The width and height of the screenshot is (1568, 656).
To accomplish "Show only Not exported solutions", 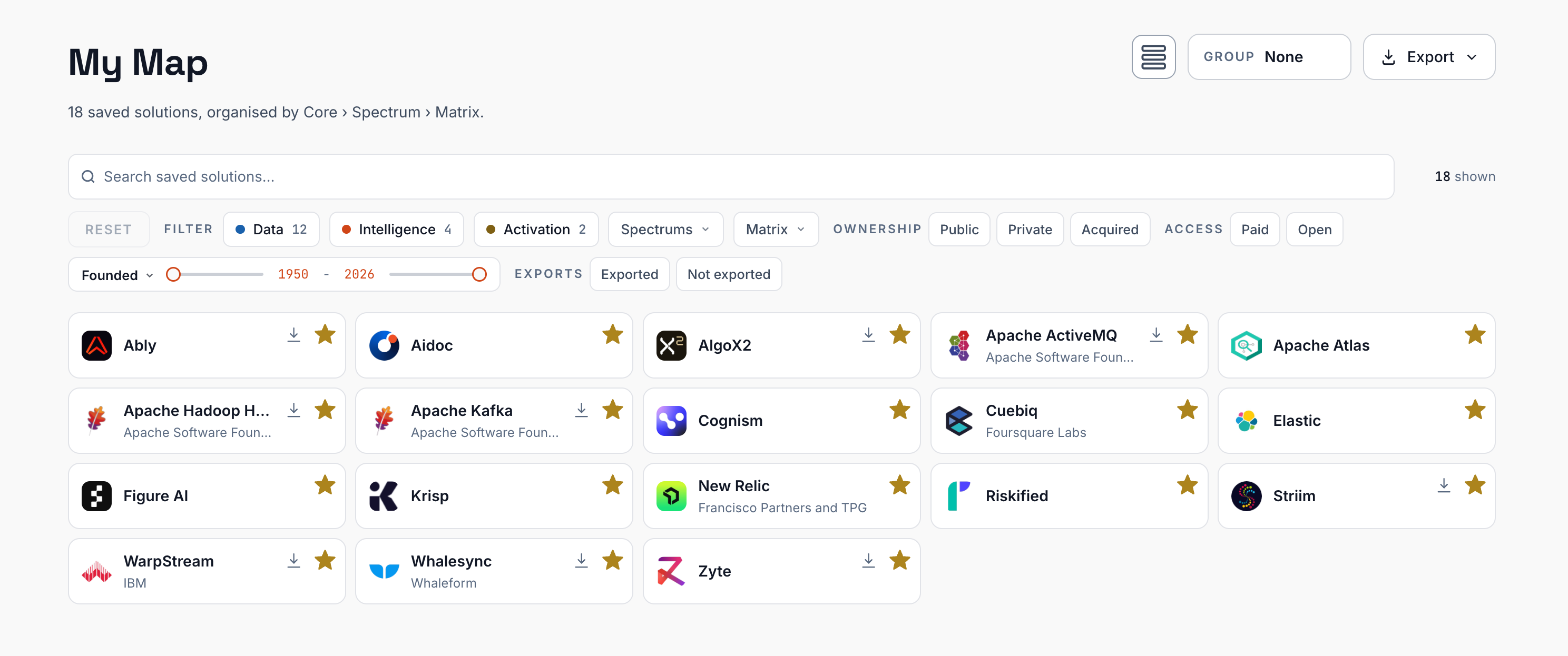I will (x=729, y=275).
